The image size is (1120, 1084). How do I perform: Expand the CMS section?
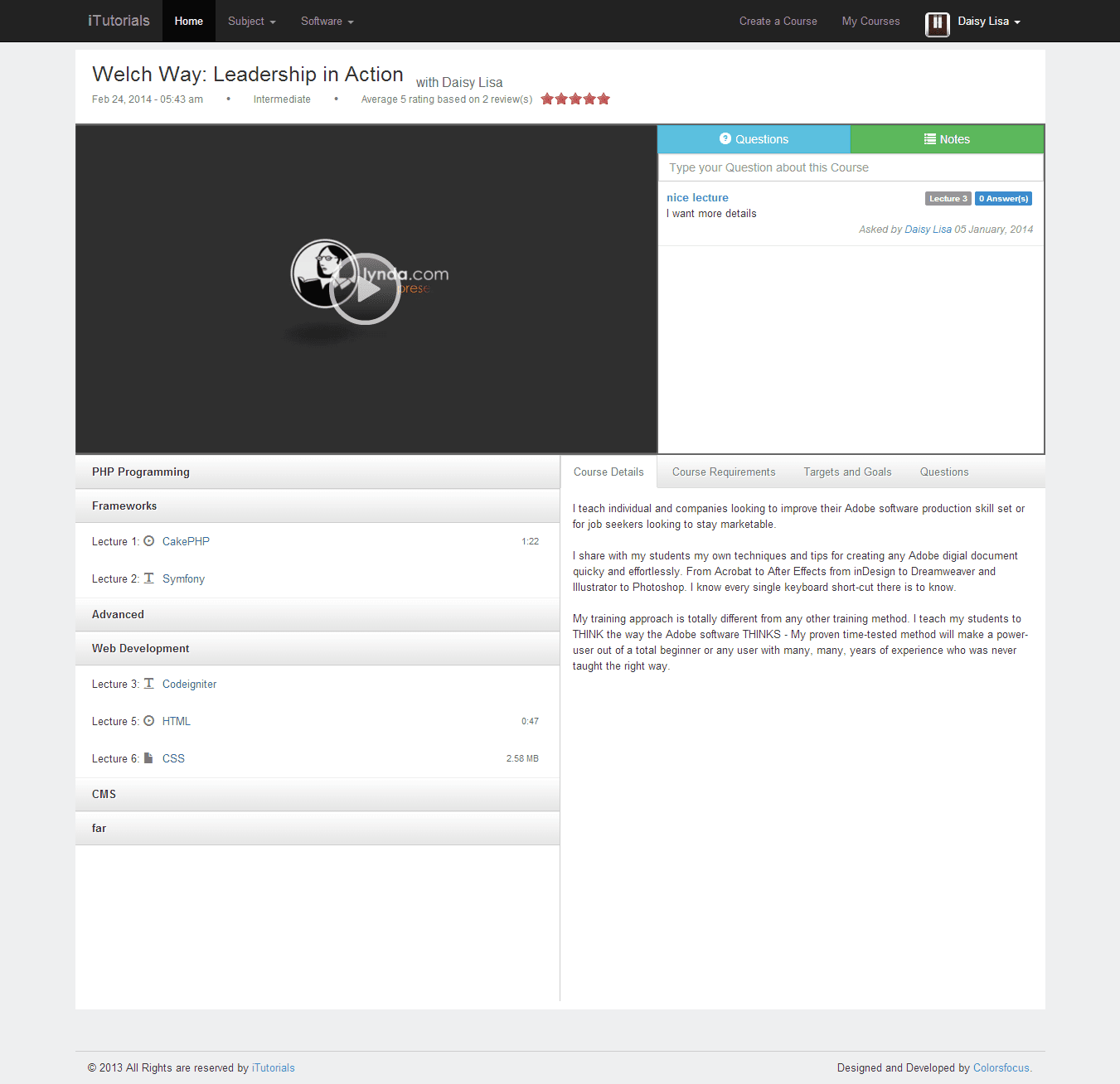318,794
